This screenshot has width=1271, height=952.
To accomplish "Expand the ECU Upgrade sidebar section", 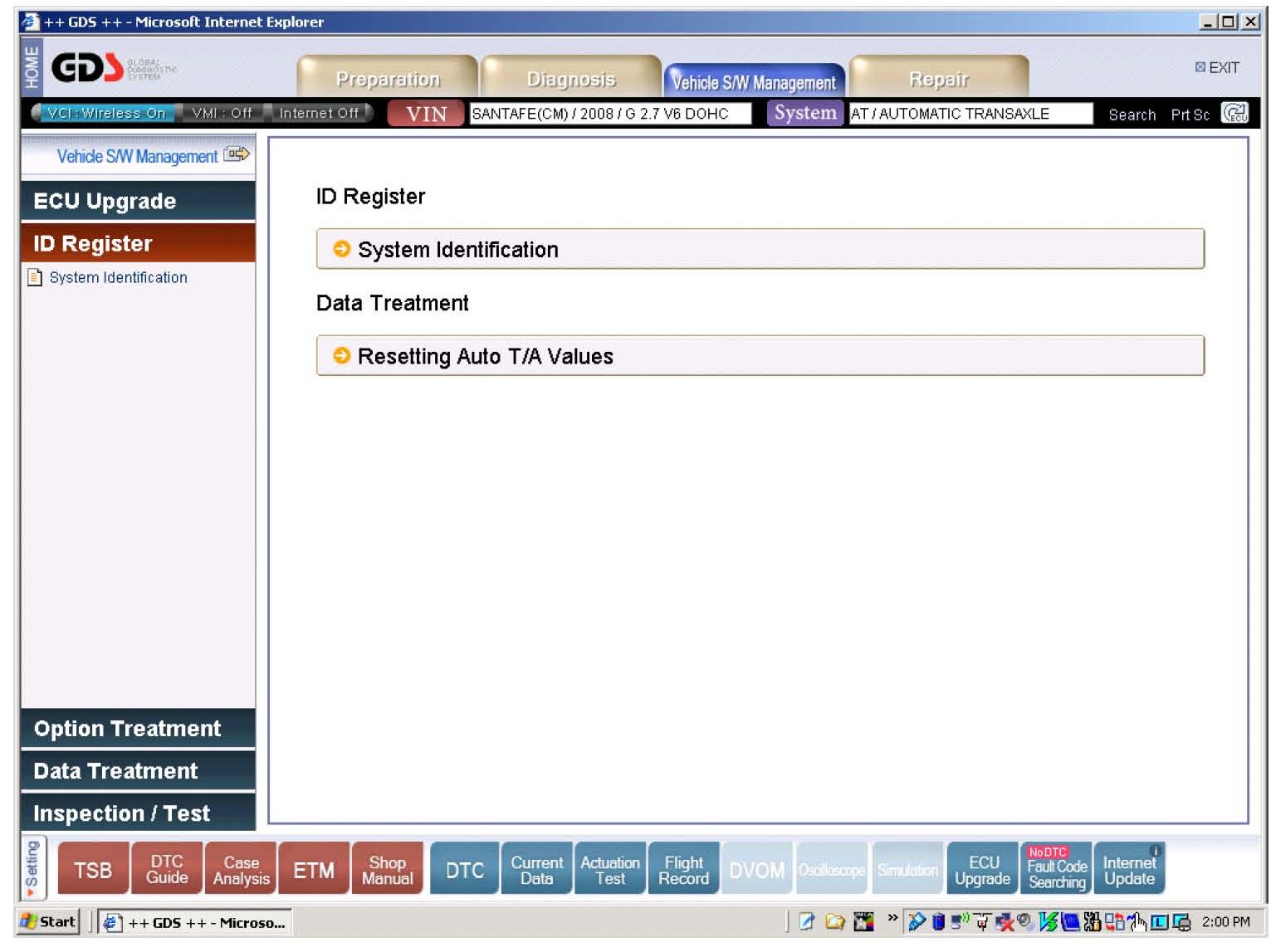I will pyautogui.click(x=138, y=201).
